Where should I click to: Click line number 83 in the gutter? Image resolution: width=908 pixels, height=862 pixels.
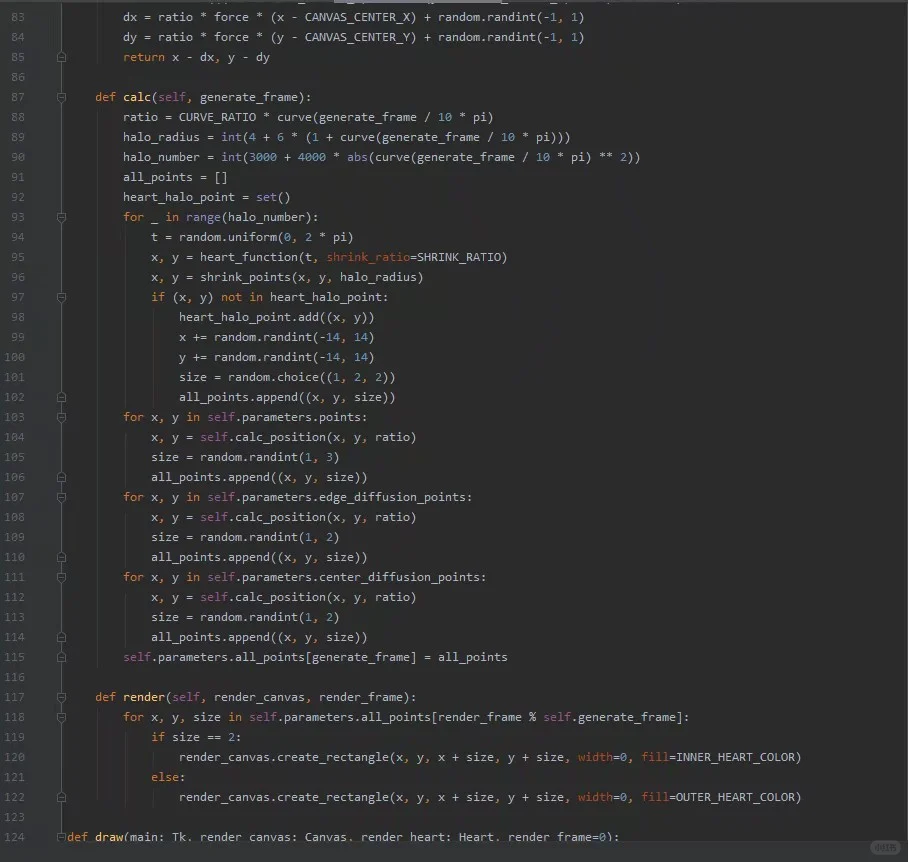click(x=18, y=17)
